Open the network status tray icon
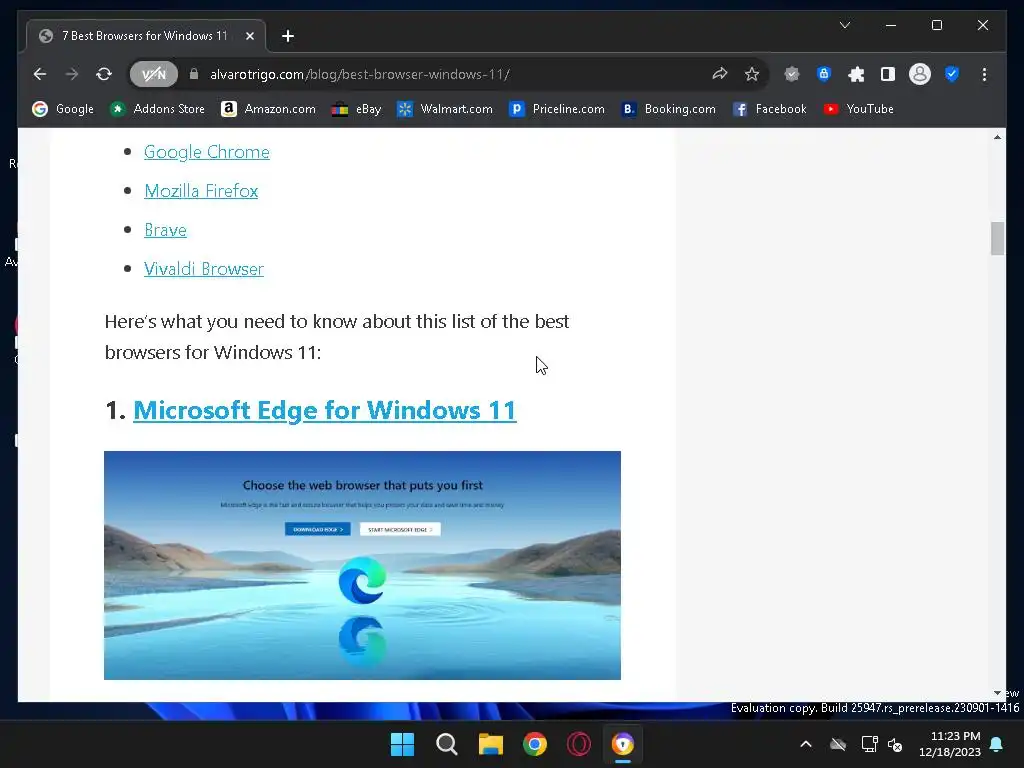Viewport: 1024px width, 768px height. [869, 744]
